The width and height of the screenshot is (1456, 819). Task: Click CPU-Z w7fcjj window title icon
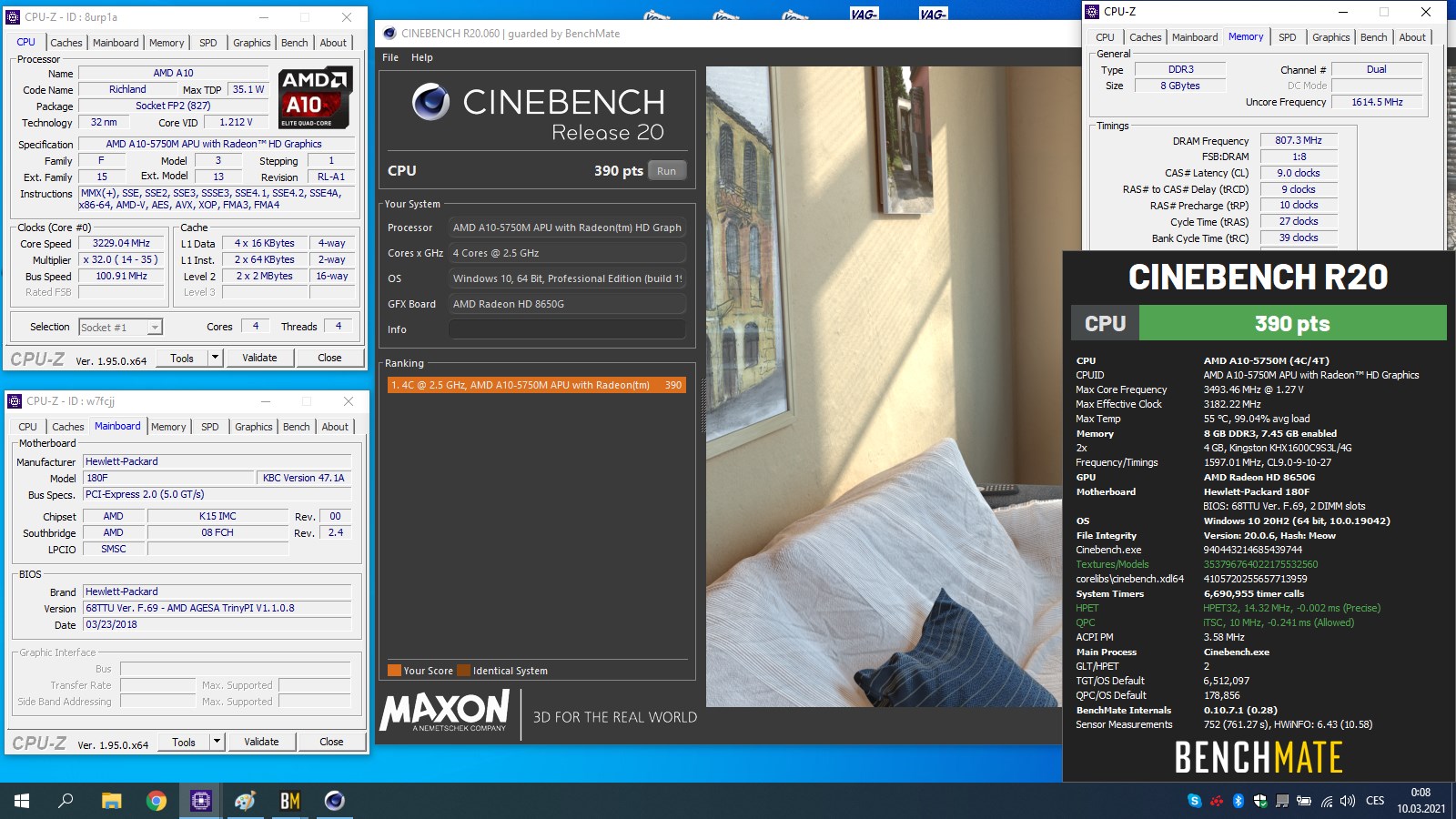15,401
